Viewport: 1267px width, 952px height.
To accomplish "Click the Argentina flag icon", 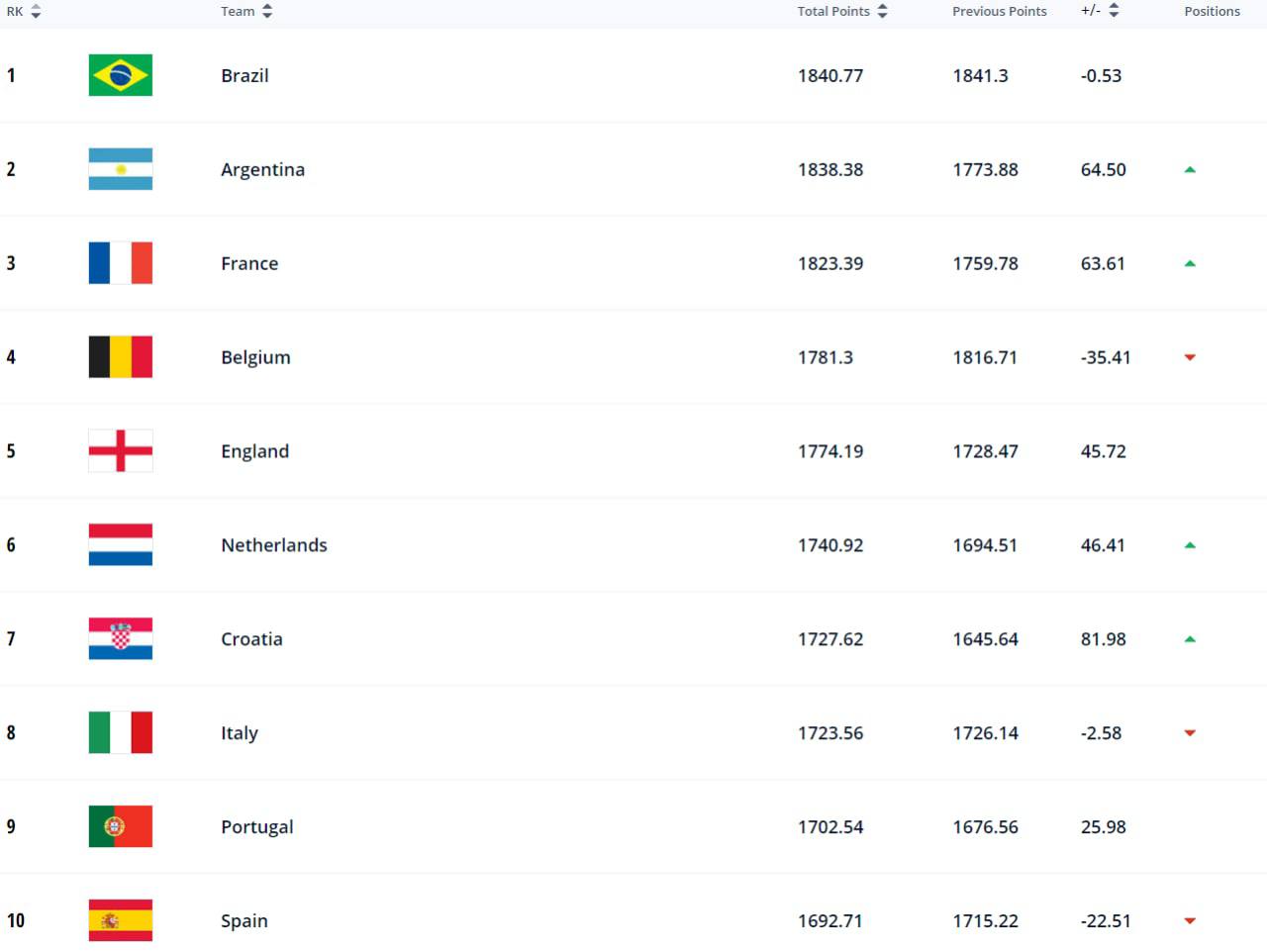I will click(121, 169).
